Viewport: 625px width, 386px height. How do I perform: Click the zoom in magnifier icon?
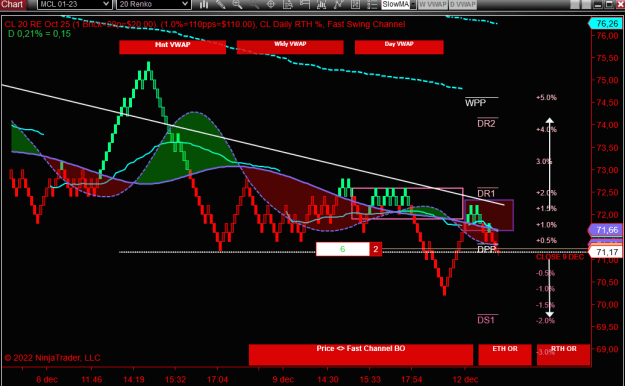coord(237,4)
